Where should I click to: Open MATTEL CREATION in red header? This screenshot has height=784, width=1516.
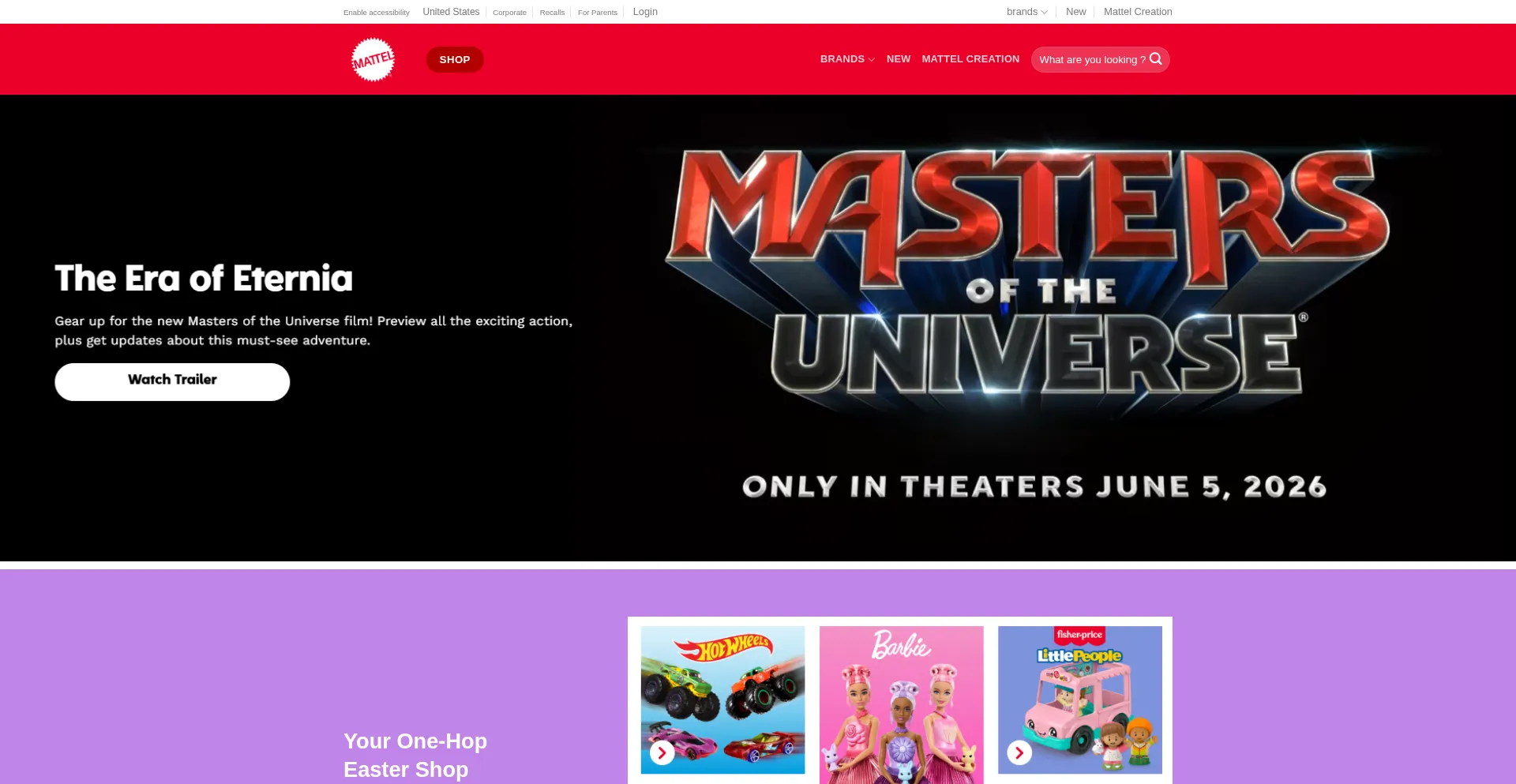970,59
